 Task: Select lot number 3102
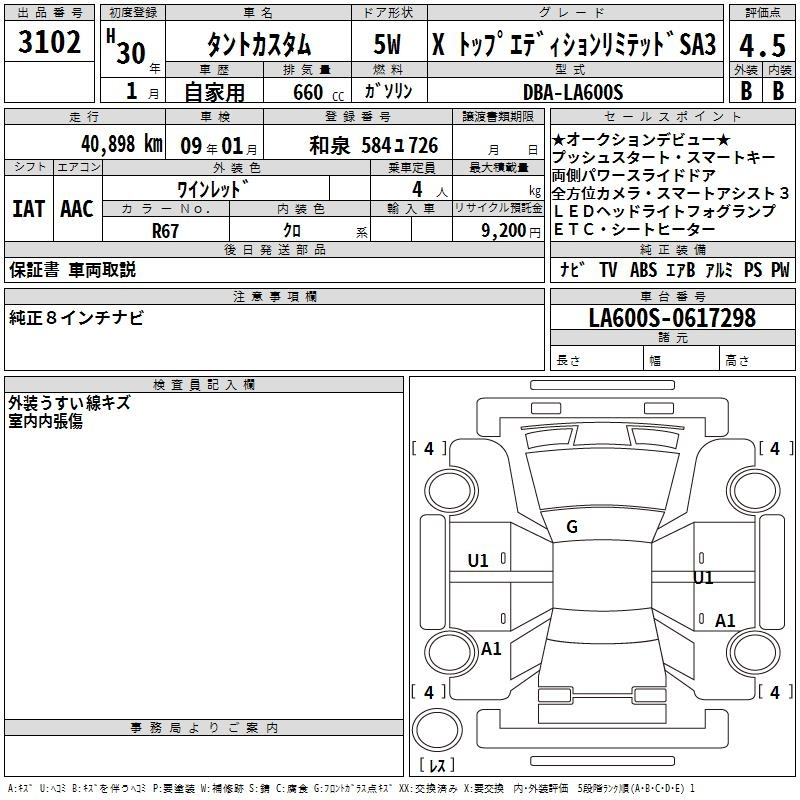pos(49,45)
